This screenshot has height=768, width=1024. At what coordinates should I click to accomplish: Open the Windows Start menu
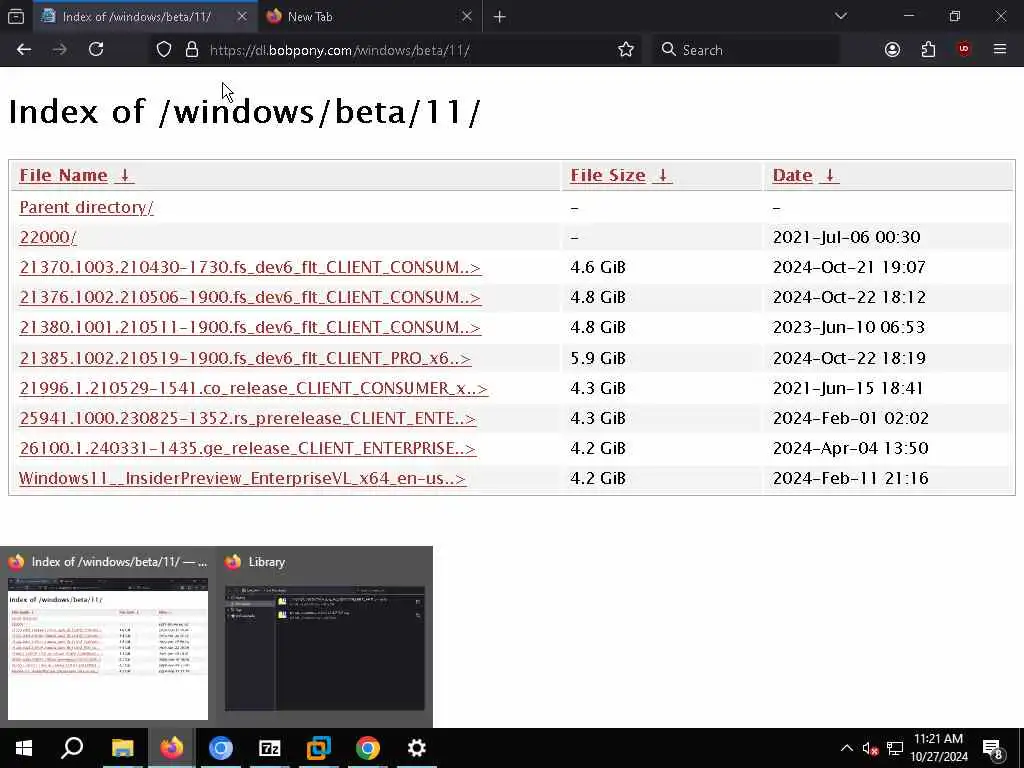24,748
